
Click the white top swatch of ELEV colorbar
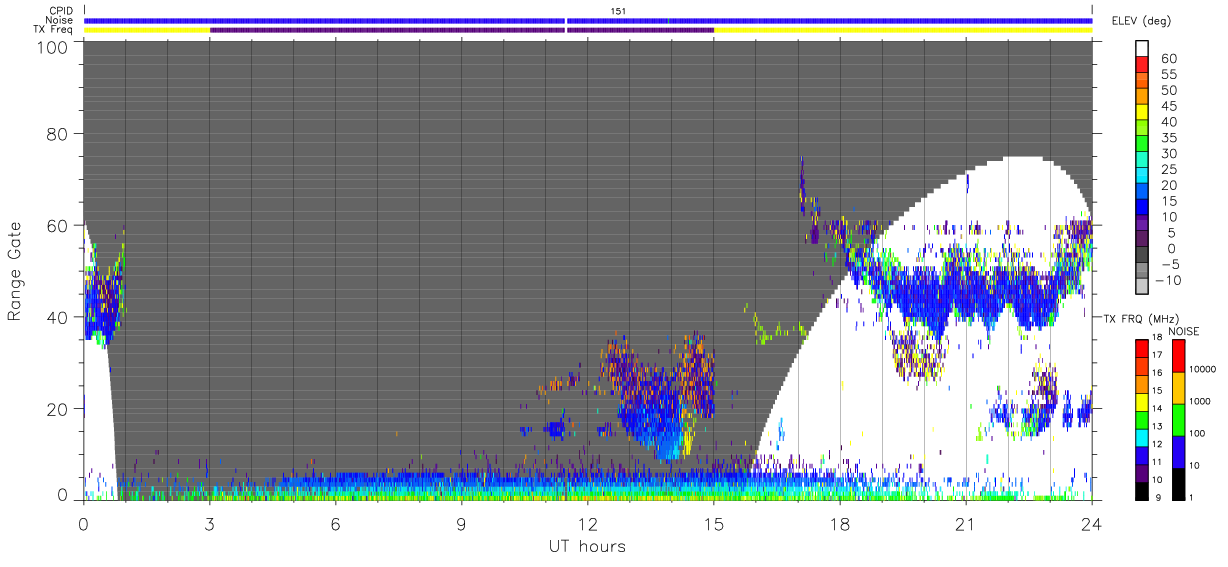[x=1143, y=50]
